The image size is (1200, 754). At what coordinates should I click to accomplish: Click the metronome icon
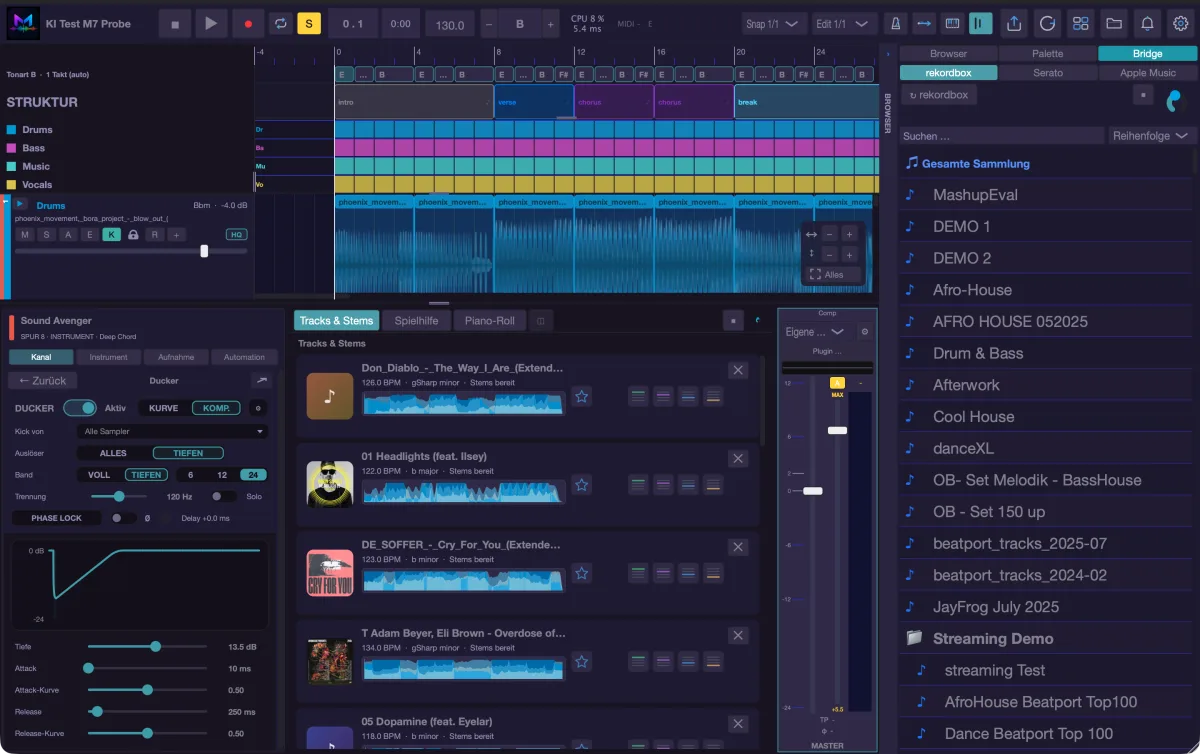[x=897, y=23]
